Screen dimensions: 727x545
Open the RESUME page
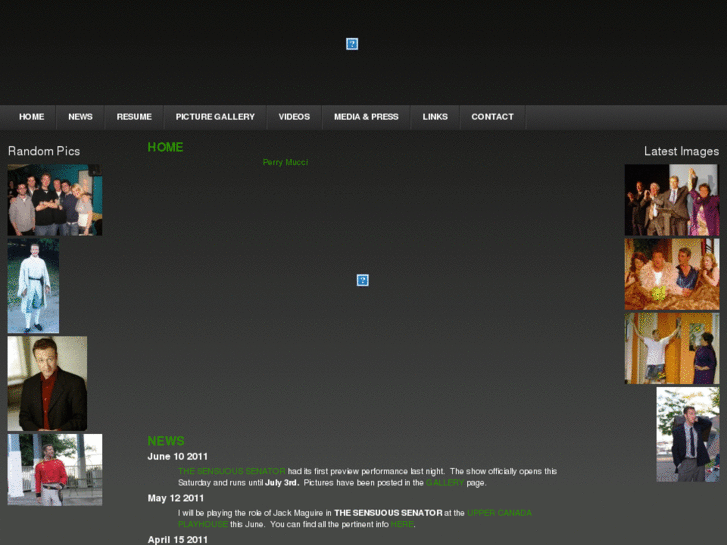pyautogui.click(x=134, y=117)
